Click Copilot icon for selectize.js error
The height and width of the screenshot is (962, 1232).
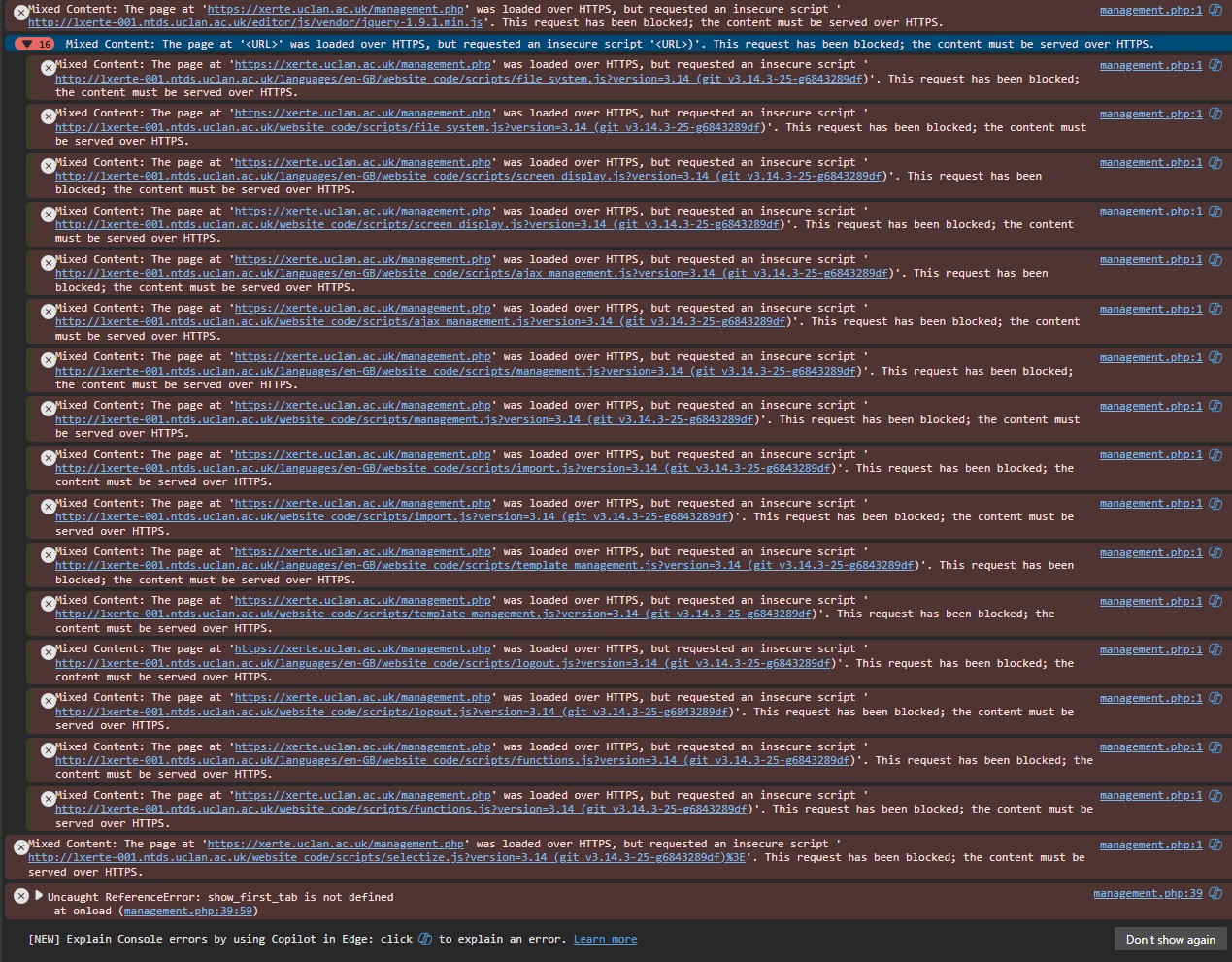1215,845
